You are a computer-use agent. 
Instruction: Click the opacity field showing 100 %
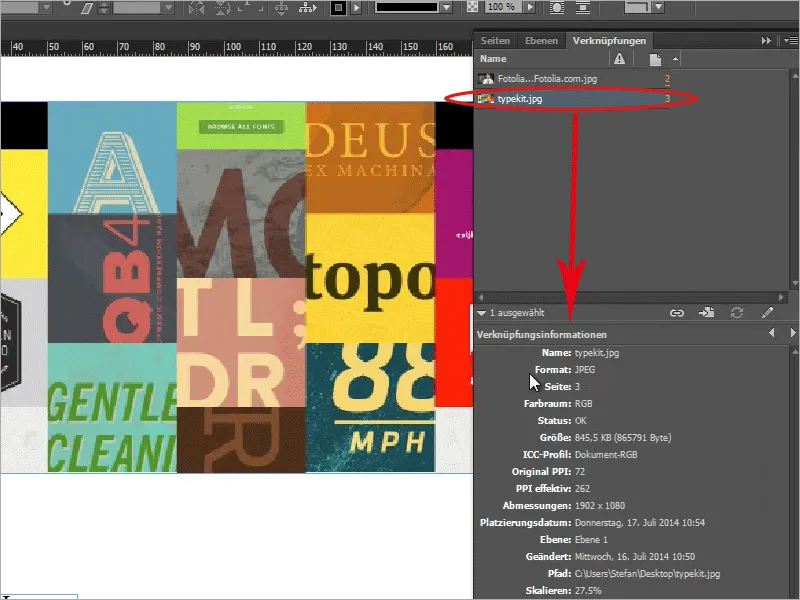tap(502, 7)
